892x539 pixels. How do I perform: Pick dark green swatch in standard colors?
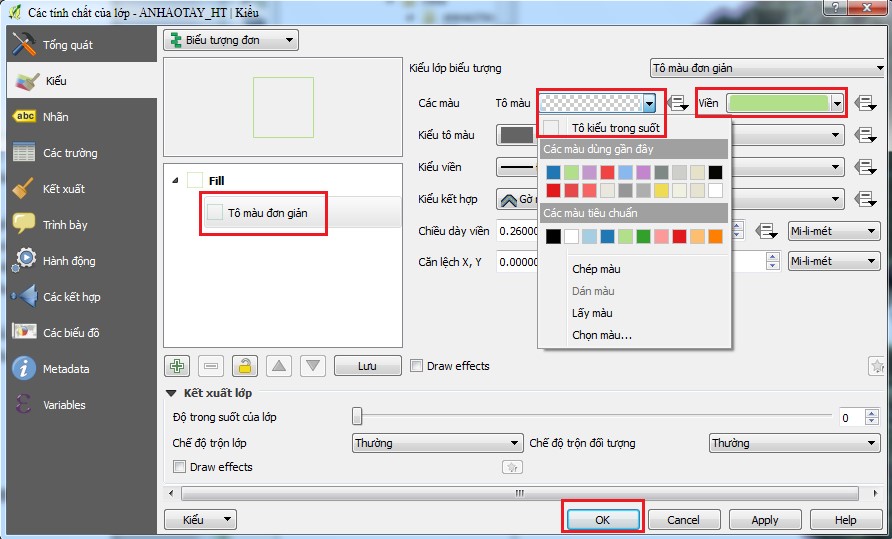coord(643,236)
